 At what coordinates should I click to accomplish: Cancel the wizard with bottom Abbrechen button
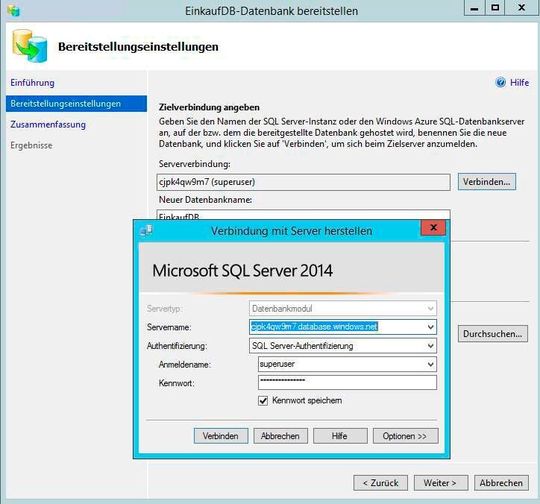(501, 483)
